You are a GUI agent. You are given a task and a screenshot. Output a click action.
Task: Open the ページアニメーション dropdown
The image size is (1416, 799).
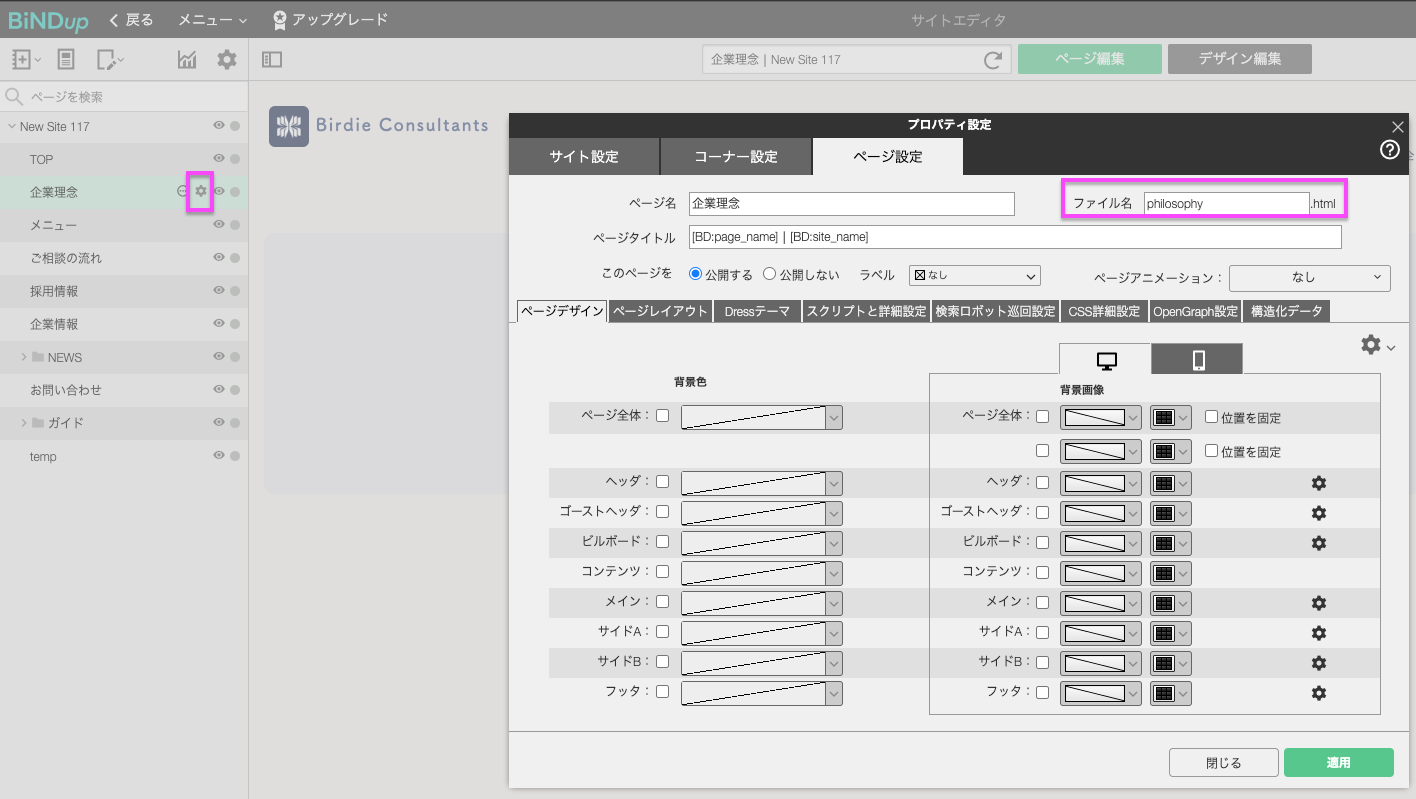pyautogui.click(x=1310, y=278)
